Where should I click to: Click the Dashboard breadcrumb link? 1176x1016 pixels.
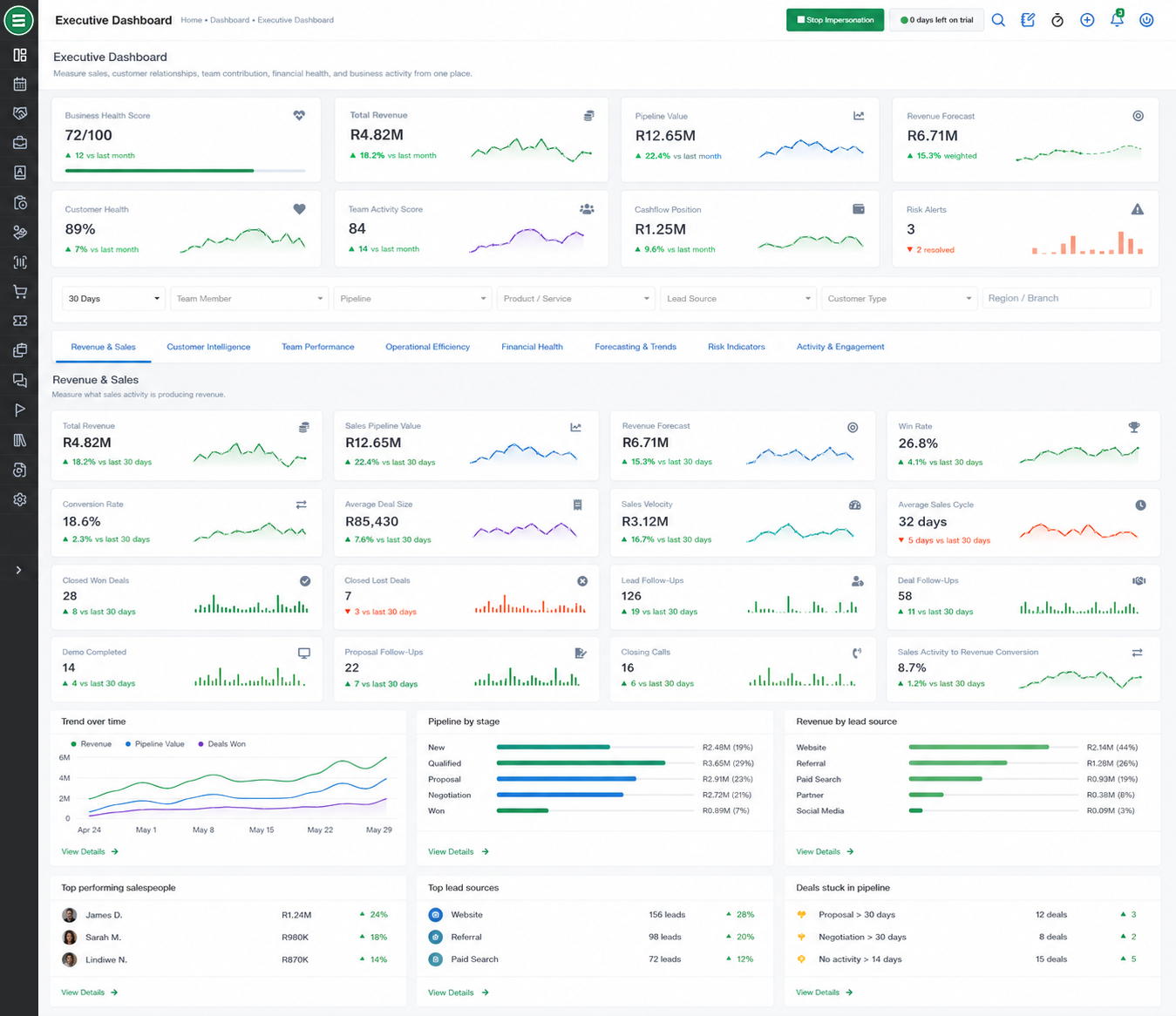(x=229, y=20)
